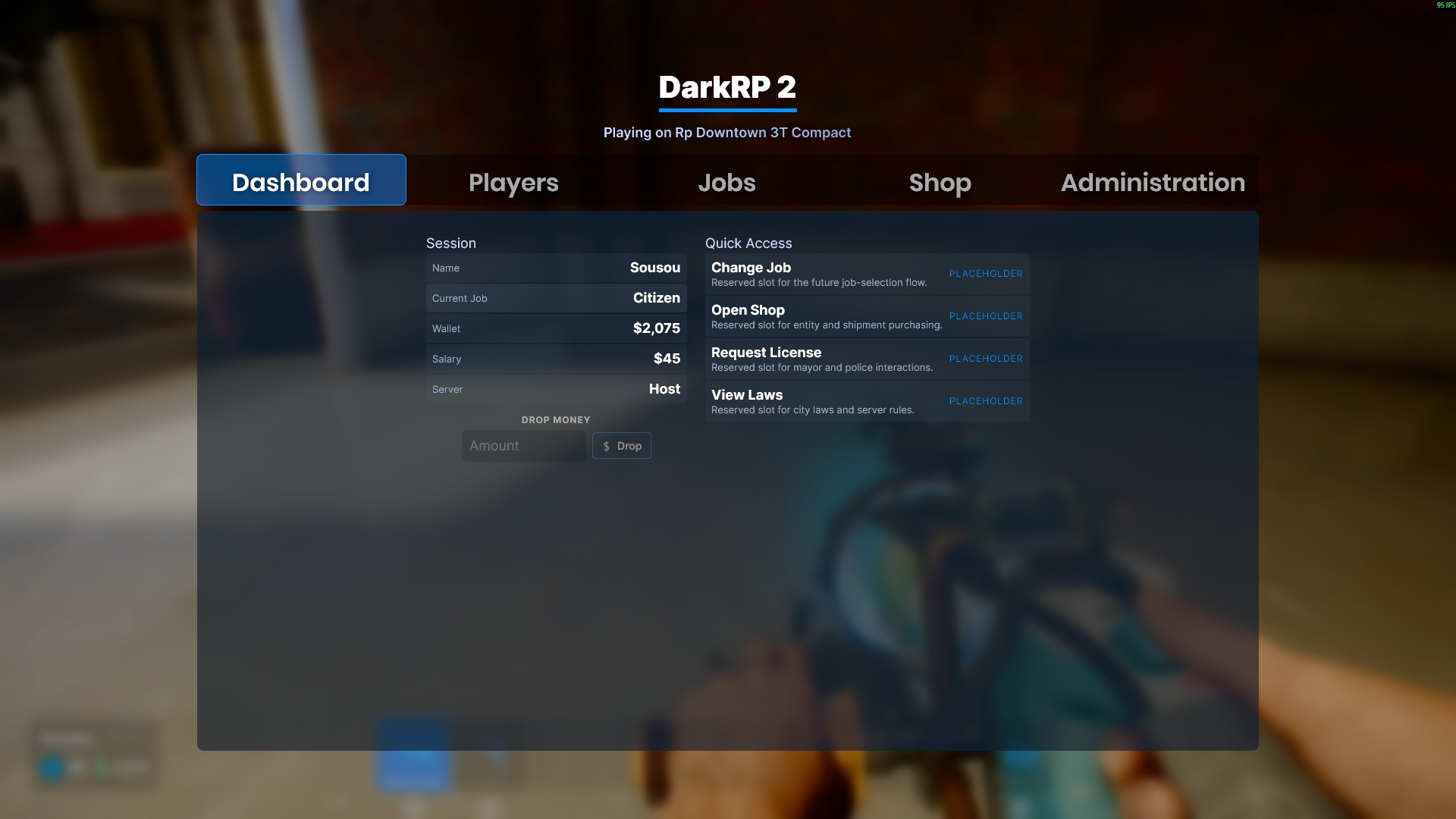Image resolution: width=1456 pixels, height=819 pixels.
Task: Focus the Amount input field
Action: click(523, 446)
